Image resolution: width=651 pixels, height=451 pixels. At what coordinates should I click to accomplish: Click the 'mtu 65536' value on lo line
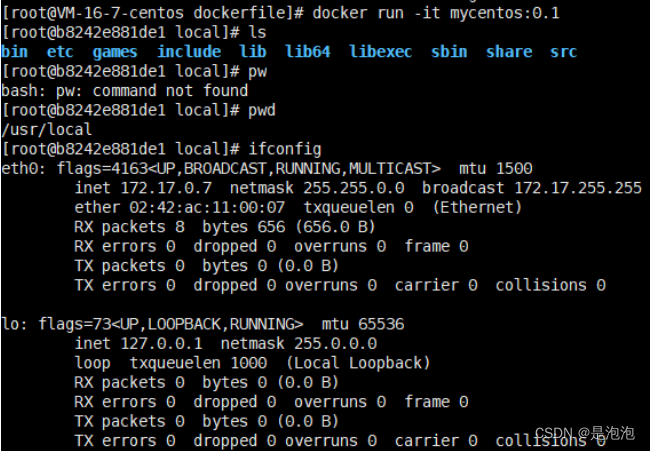tap(363, 324)
